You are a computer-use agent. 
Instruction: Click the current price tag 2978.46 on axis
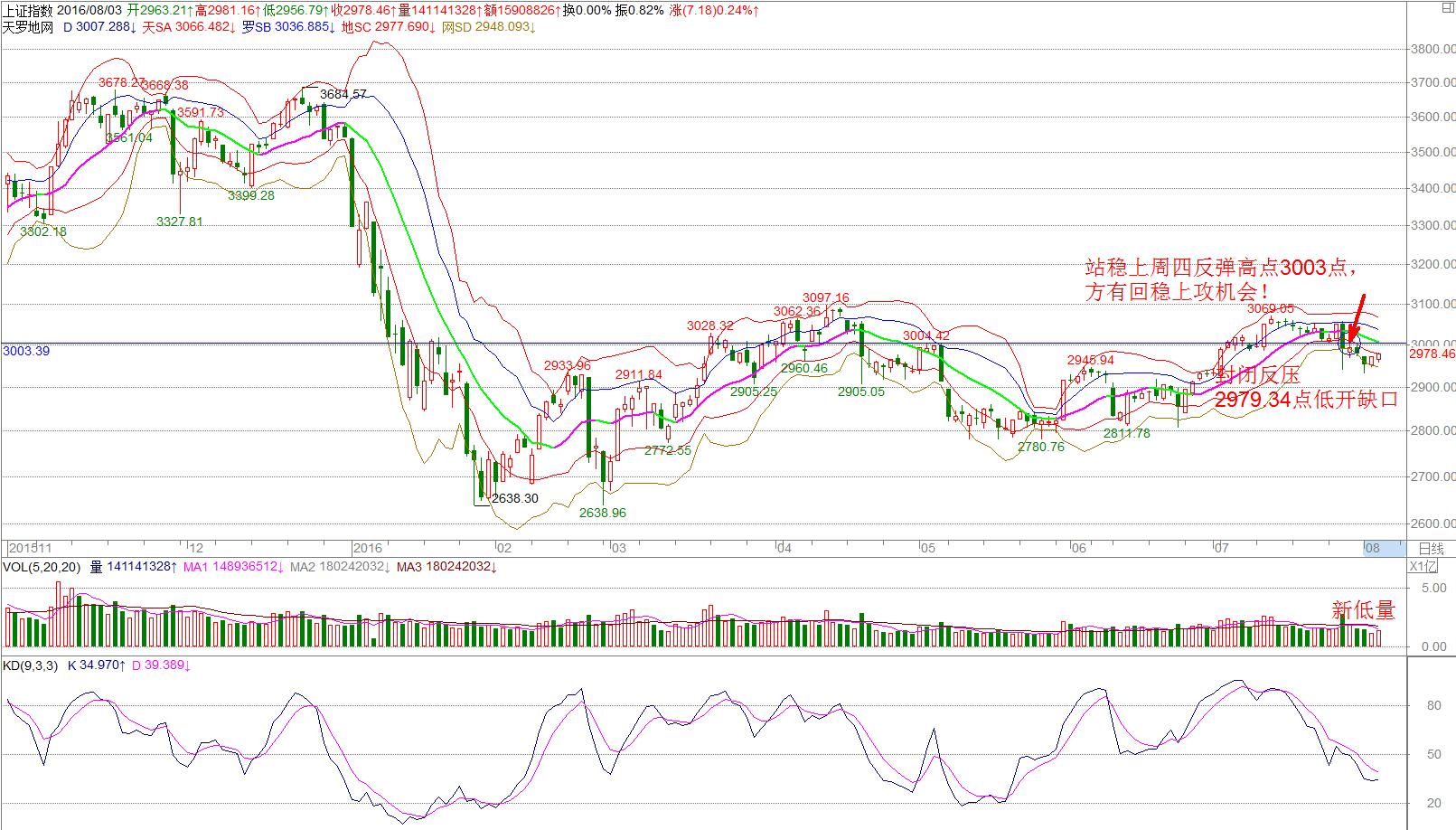click(1432, 354)
